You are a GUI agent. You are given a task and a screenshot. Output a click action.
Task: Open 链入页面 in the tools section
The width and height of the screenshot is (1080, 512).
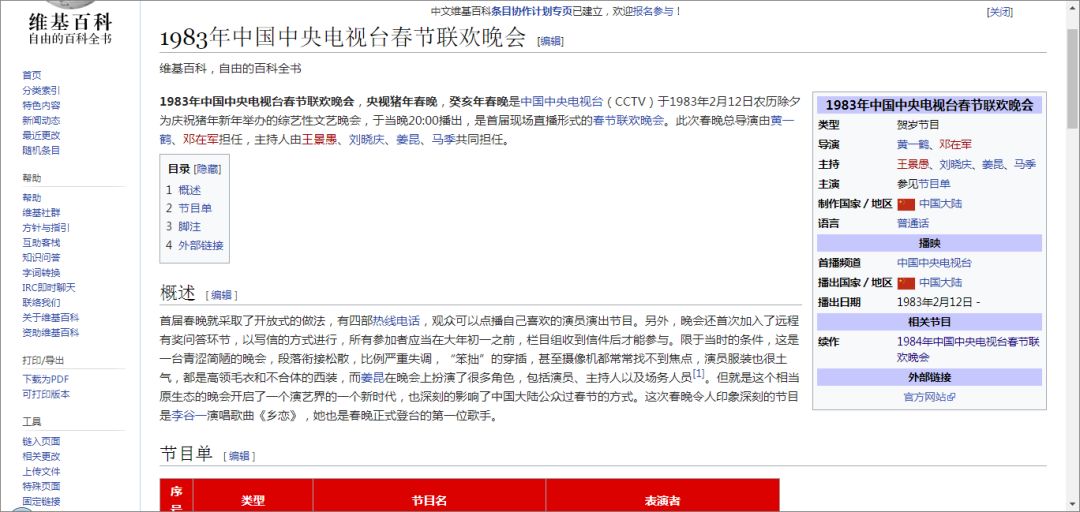[x=41, y=441]
